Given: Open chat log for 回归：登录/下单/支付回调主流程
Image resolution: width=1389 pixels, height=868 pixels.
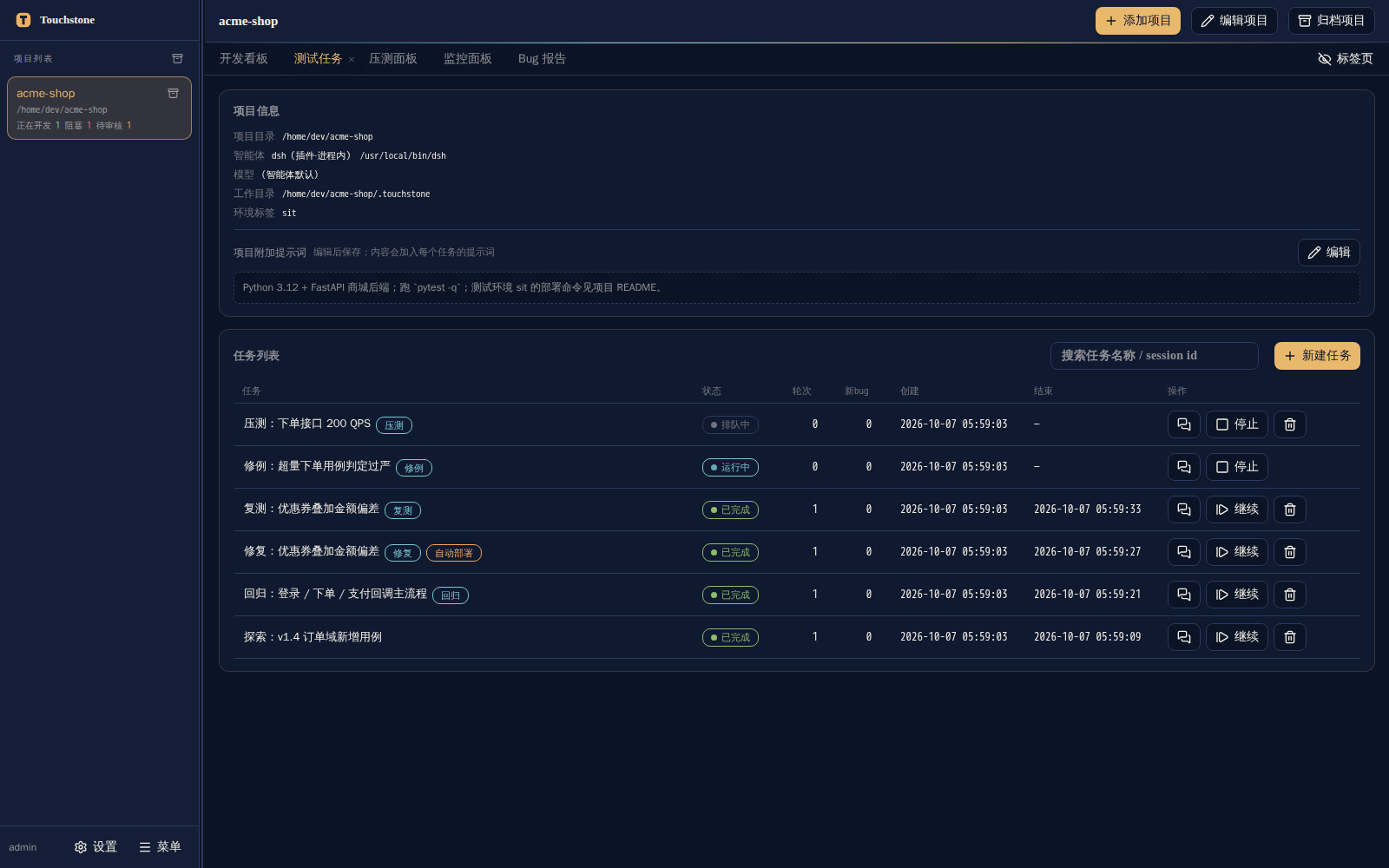Looking at the screenshot, I should (1183, 595).
